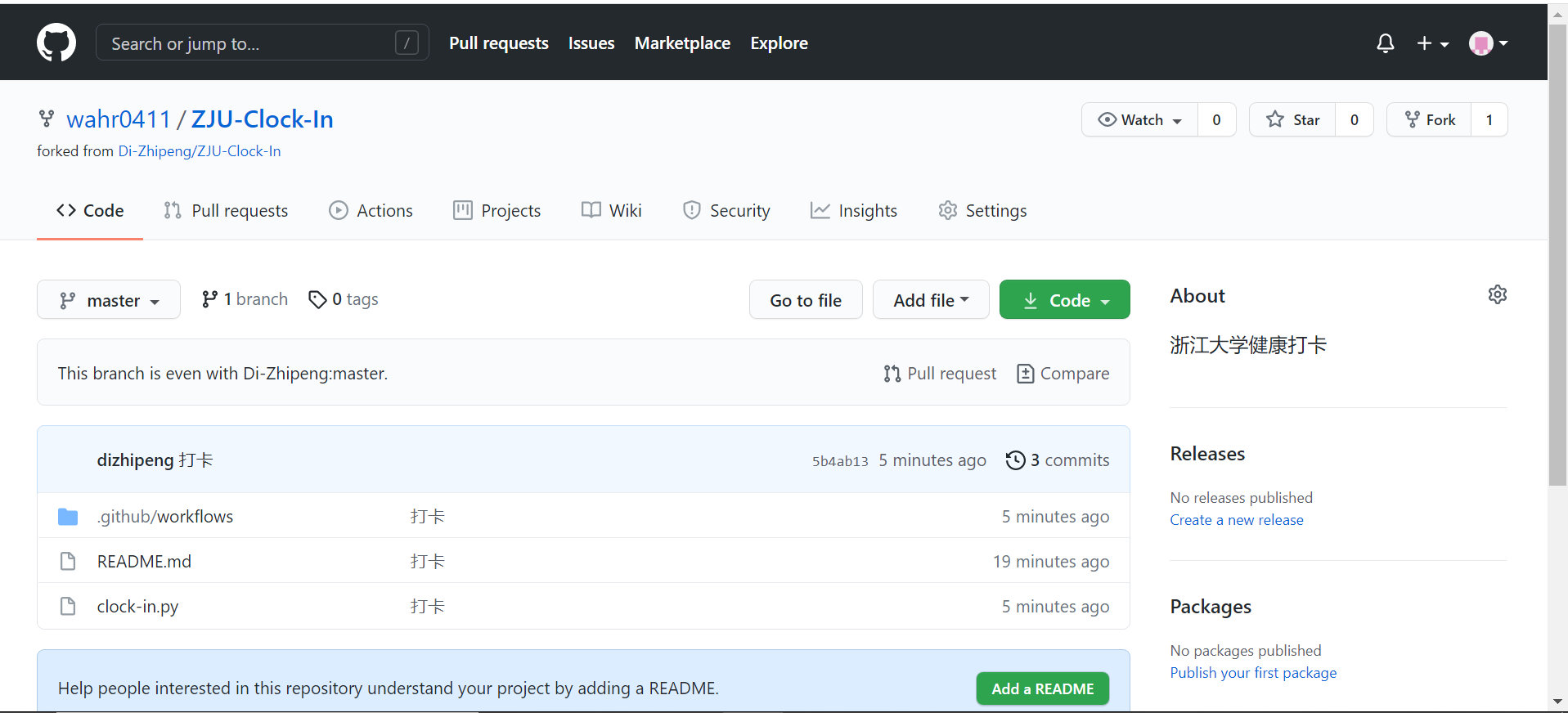
Task: Click the forks count 1
Action: point(1489,119)
